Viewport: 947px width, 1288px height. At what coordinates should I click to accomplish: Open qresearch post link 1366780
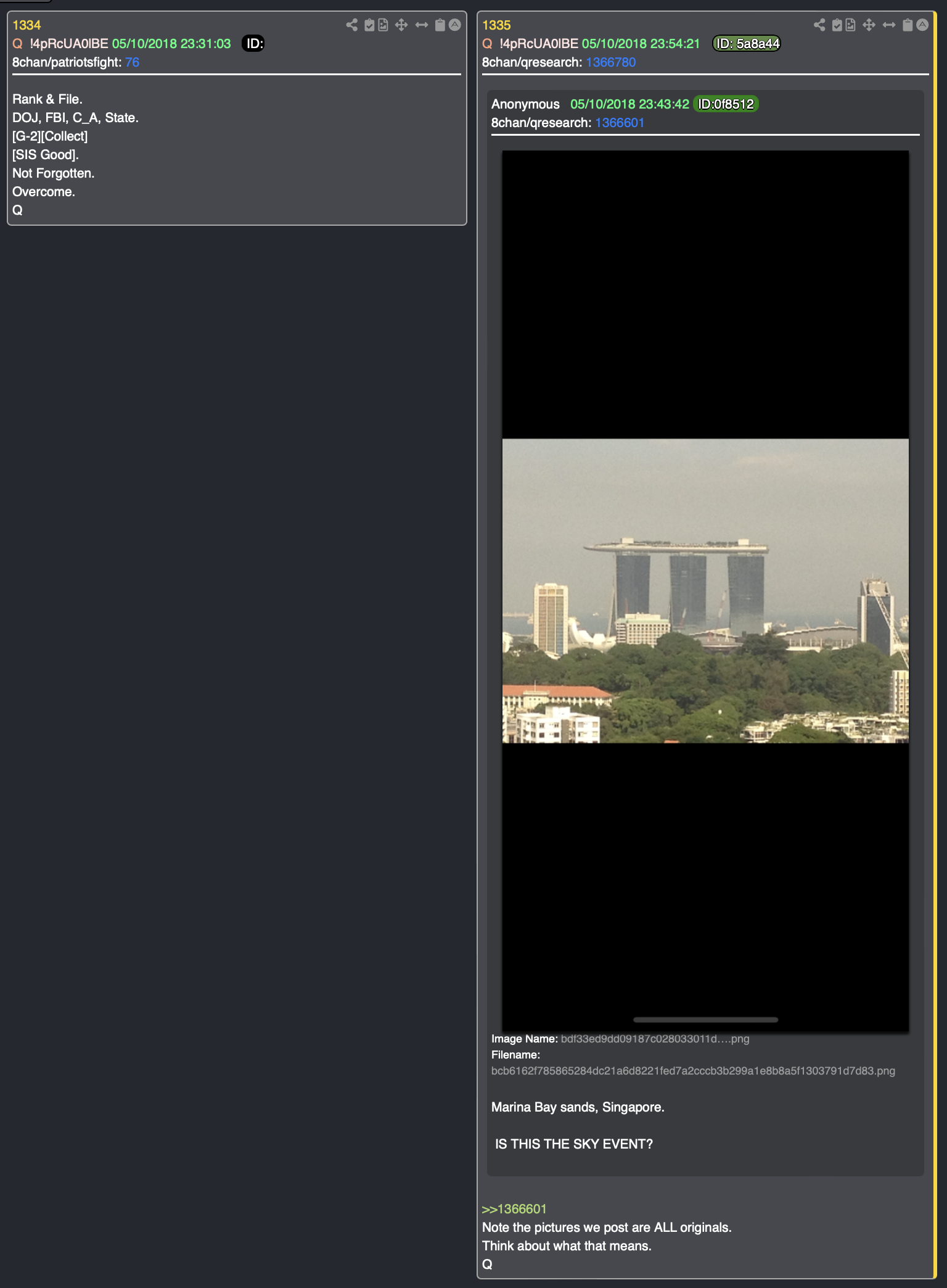point(610,62)
